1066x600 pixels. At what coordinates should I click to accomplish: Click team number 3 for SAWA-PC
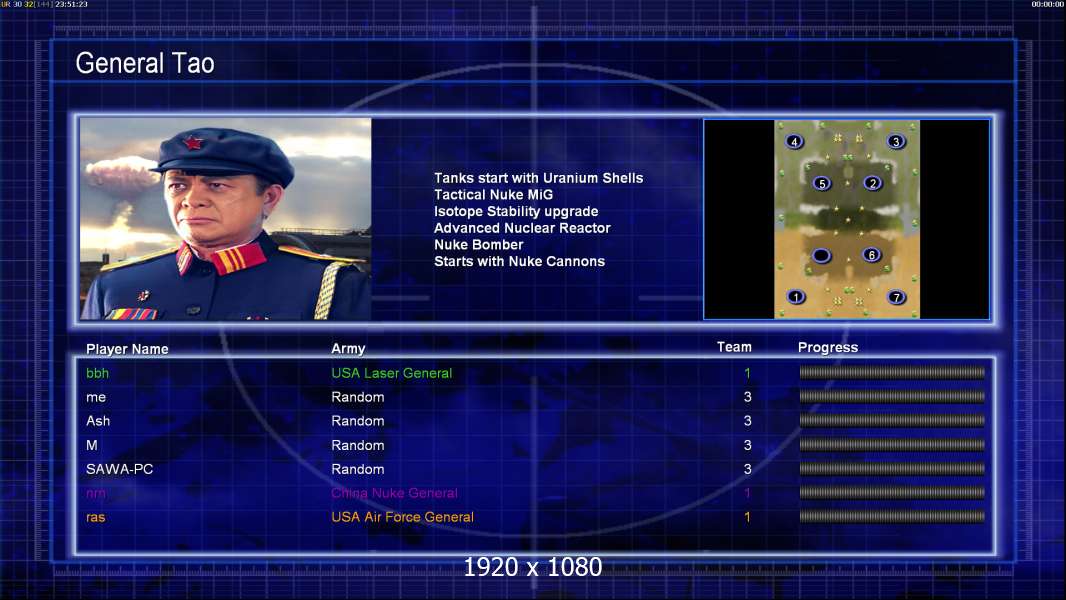click(747, 469)
